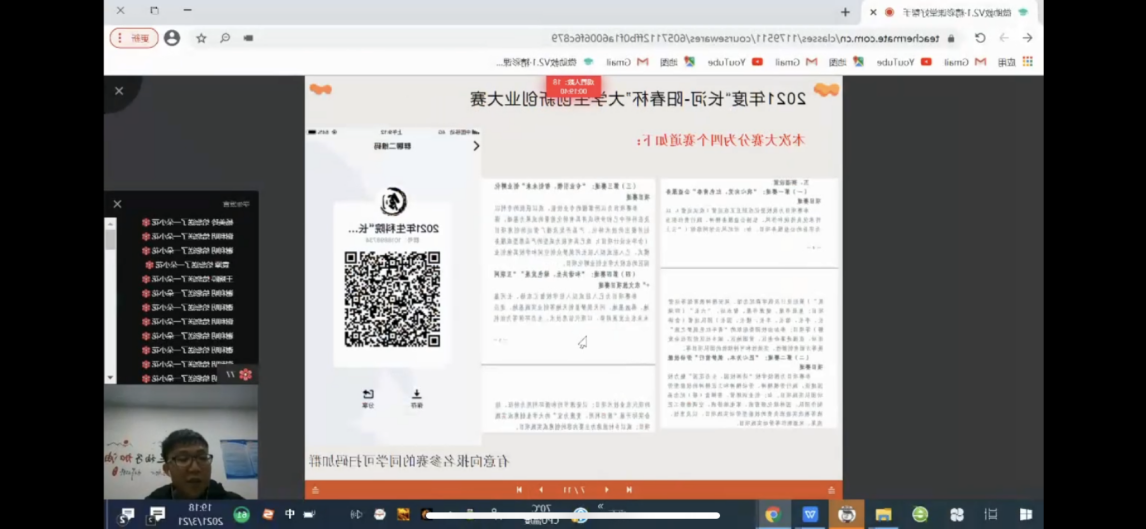Screen dimensions: 1146x529
Task: Open the green 360 browser taskbar icon
Action: 920,514
